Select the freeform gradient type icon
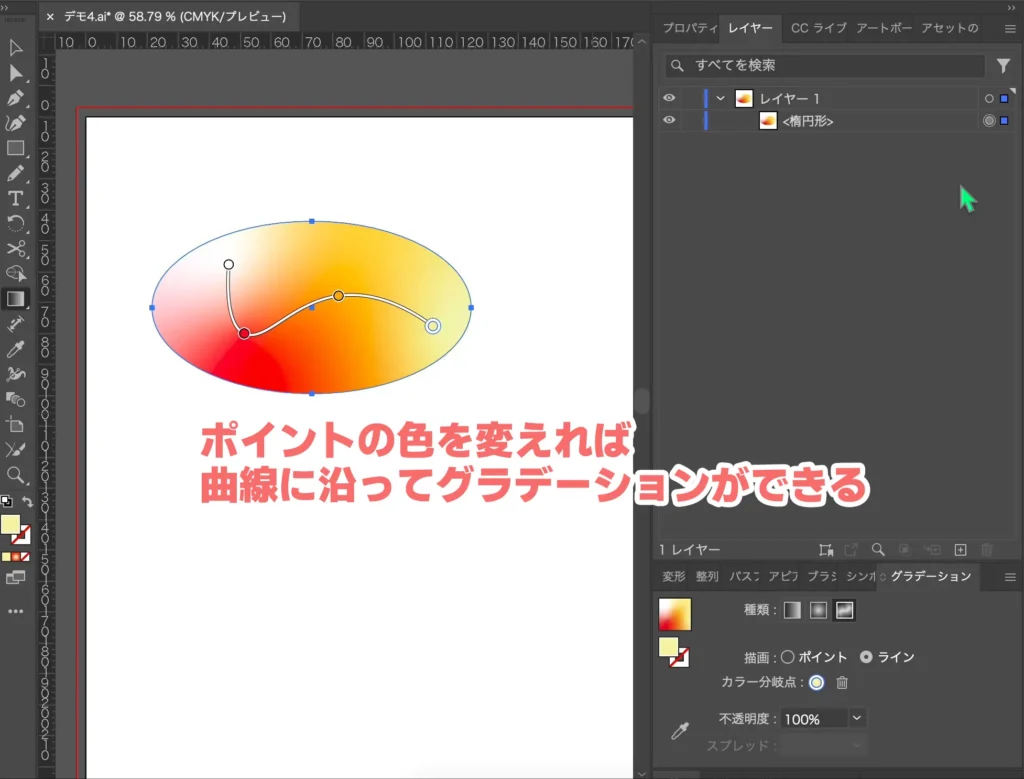 (x=844, y=610)
